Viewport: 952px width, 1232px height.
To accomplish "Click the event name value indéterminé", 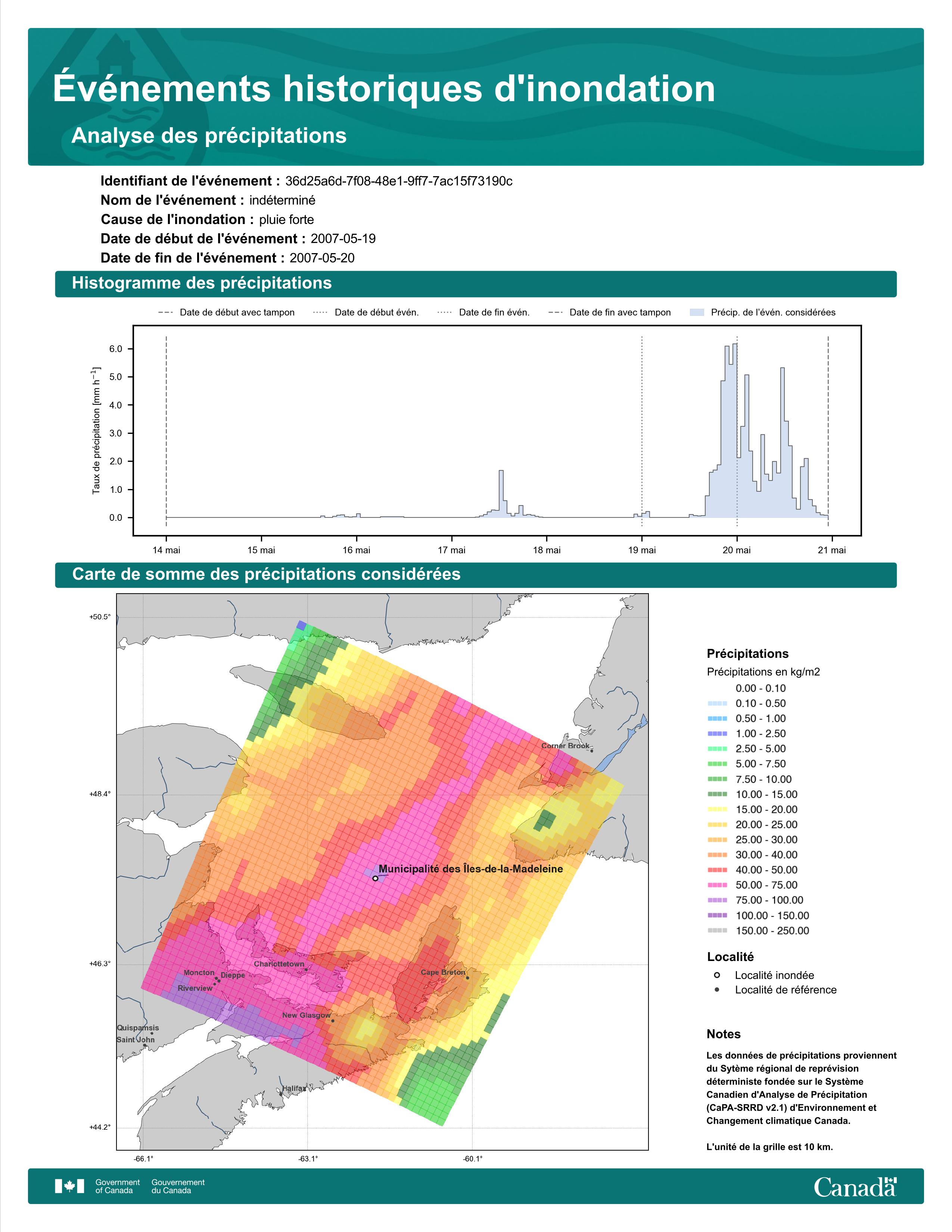I will tap(283, 200).
